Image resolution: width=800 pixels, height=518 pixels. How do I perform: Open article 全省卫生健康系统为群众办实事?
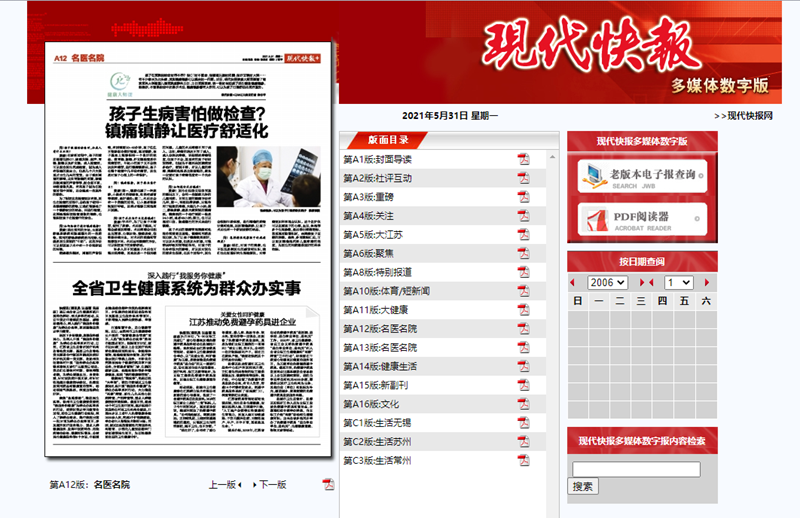pos(187,288)
